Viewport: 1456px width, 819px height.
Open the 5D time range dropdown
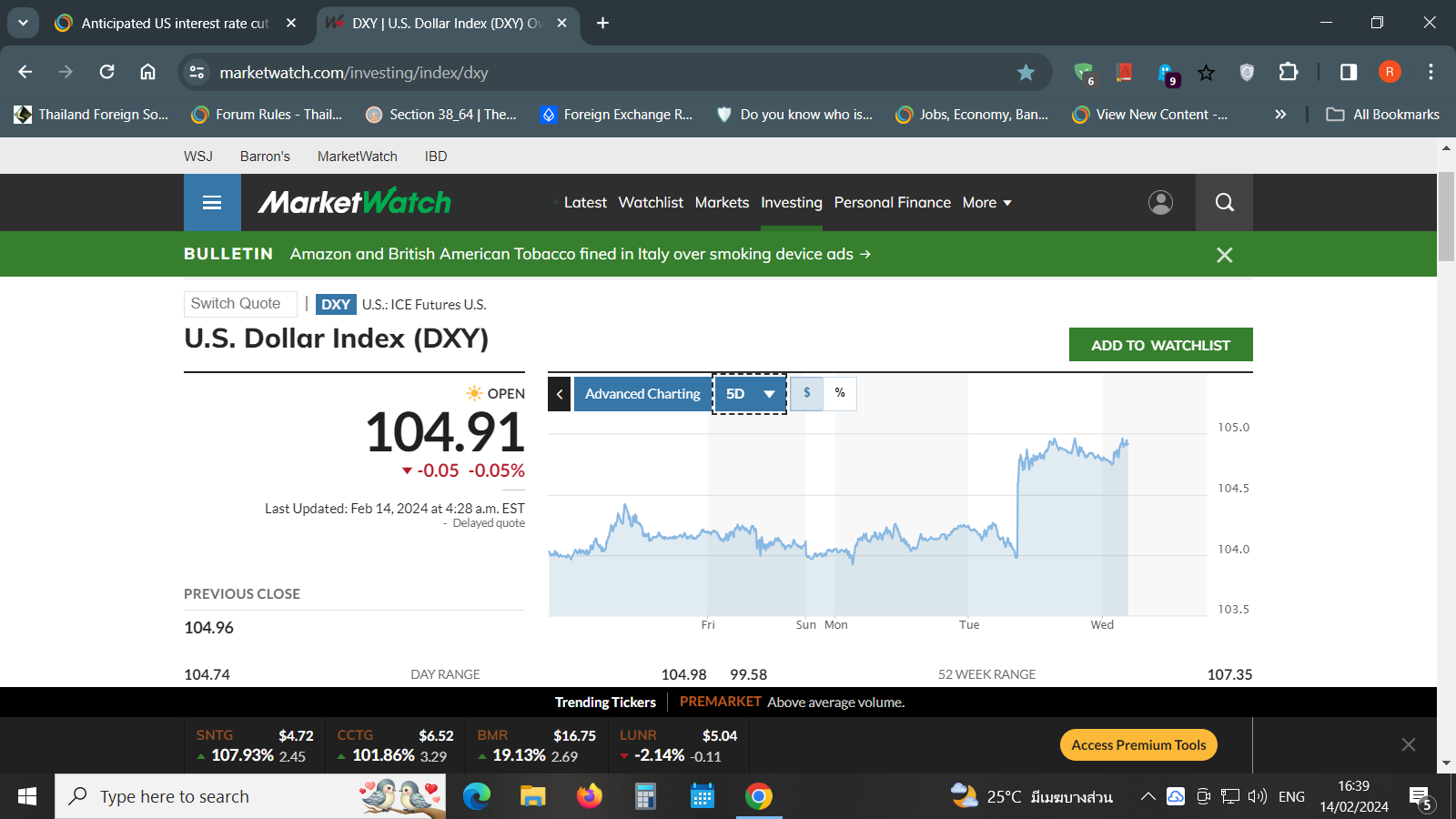[750, 394]
